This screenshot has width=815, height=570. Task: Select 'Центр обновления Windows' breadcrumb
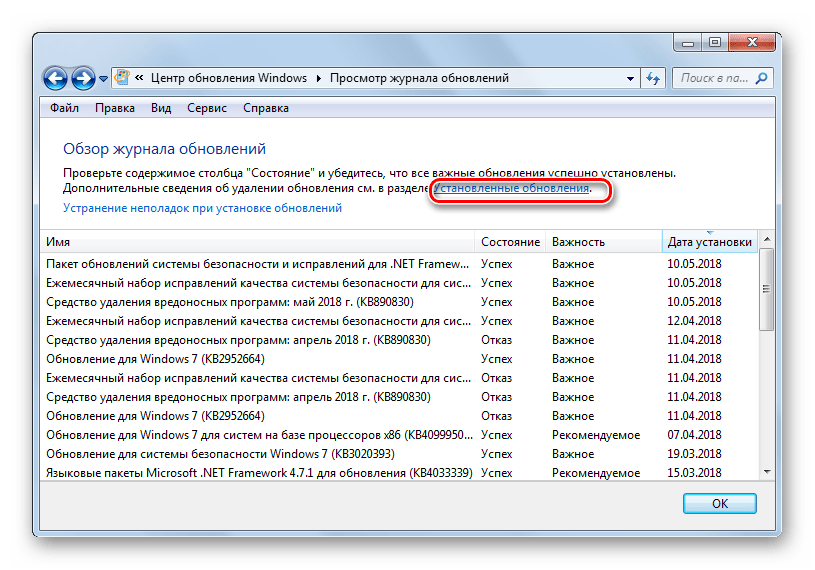tap(229, 78)
